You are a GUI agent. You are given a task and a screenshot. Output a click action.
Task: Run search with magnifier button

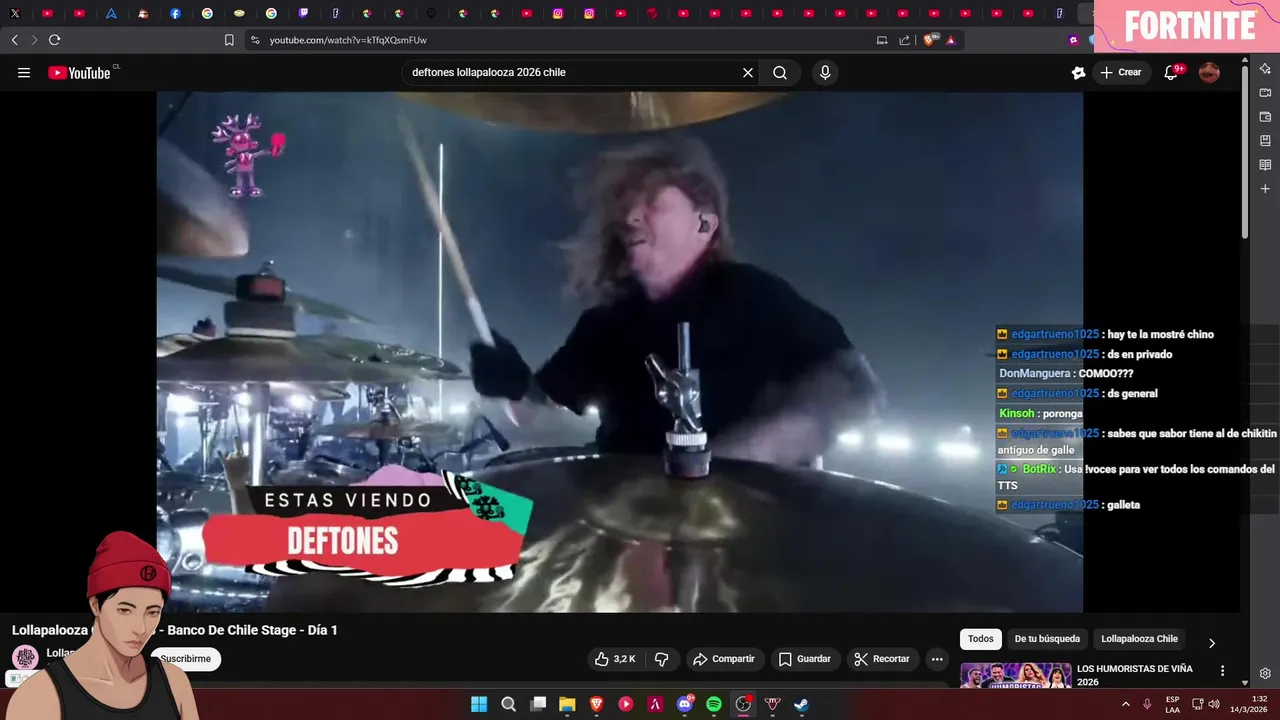tap(780, 72)
